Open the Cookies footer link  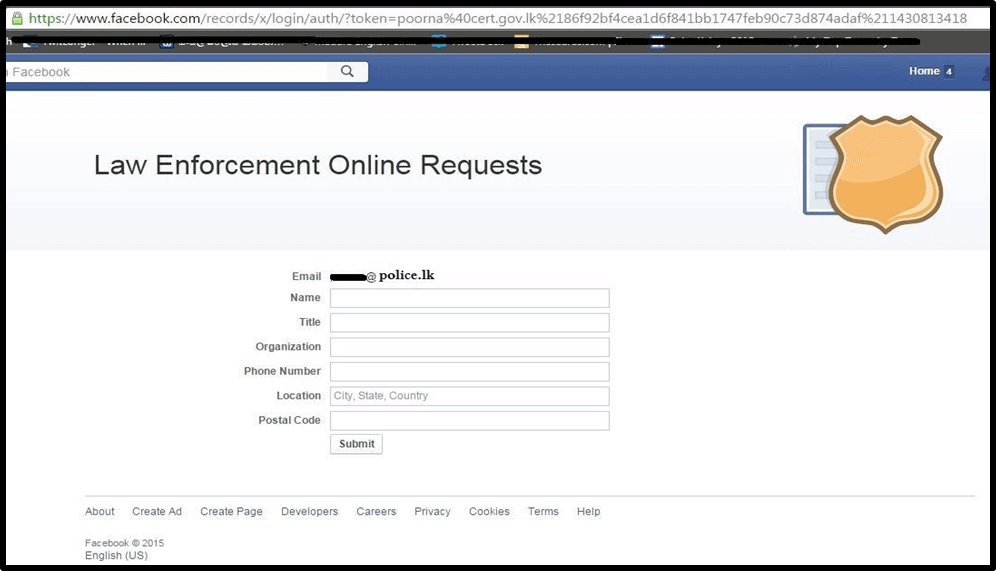point(489,511)
